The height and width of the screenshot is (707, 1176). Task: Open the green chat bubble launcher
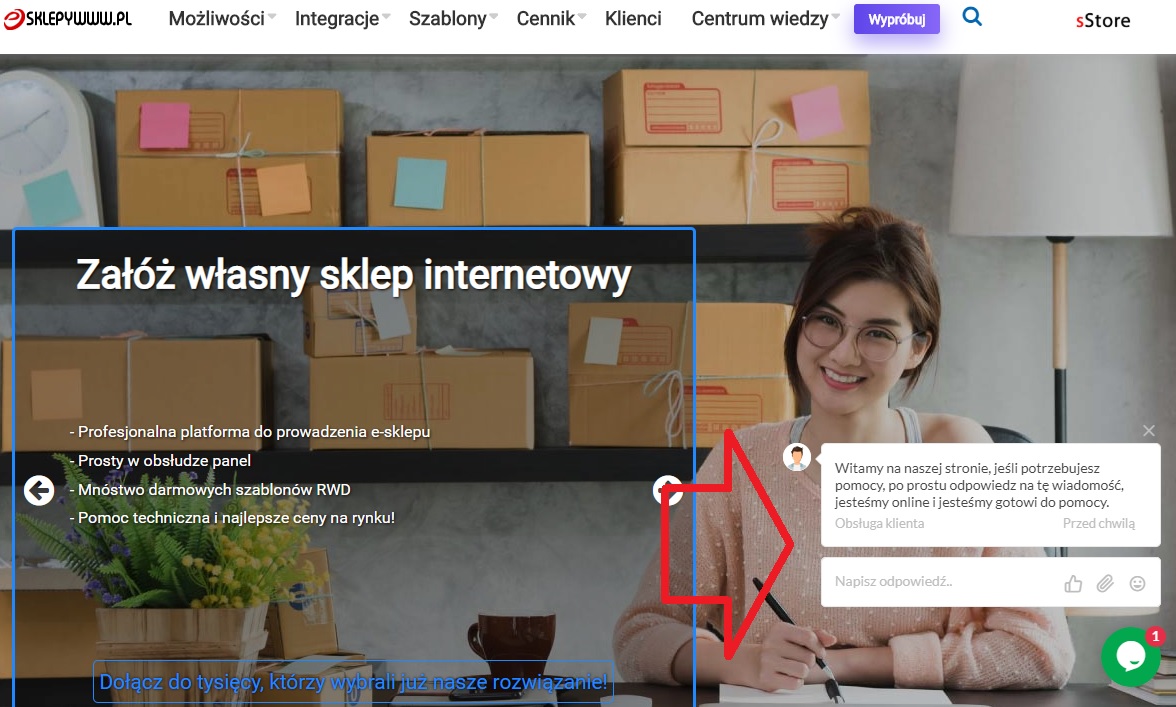tap(1130, 656)
